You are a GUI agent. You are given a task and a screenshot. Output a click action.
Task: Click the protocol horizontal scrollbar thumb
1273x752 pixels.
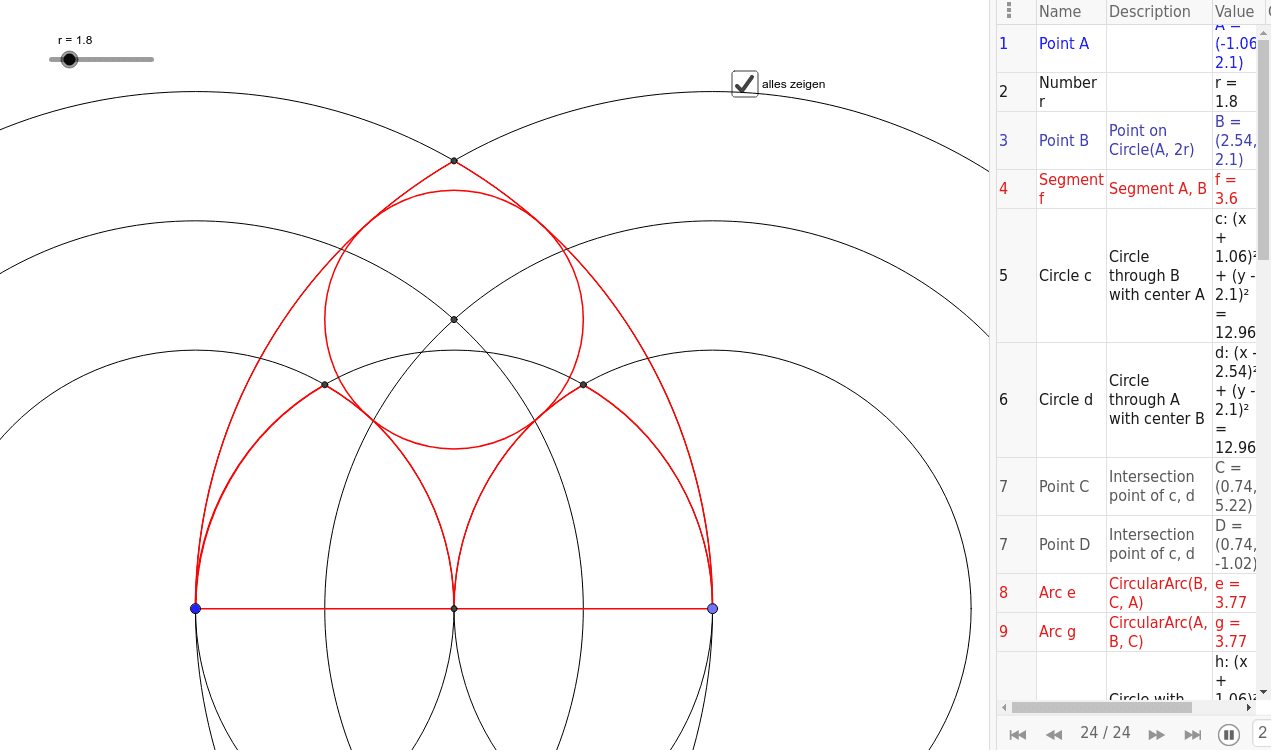(x=1102, y=707)
